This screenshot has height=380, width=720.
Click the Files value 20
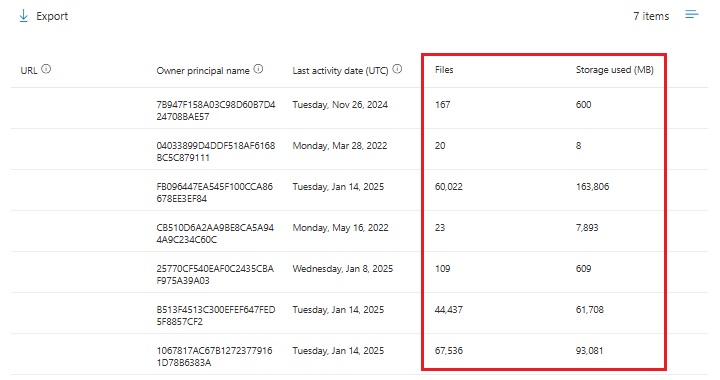(x=440, y=145)
